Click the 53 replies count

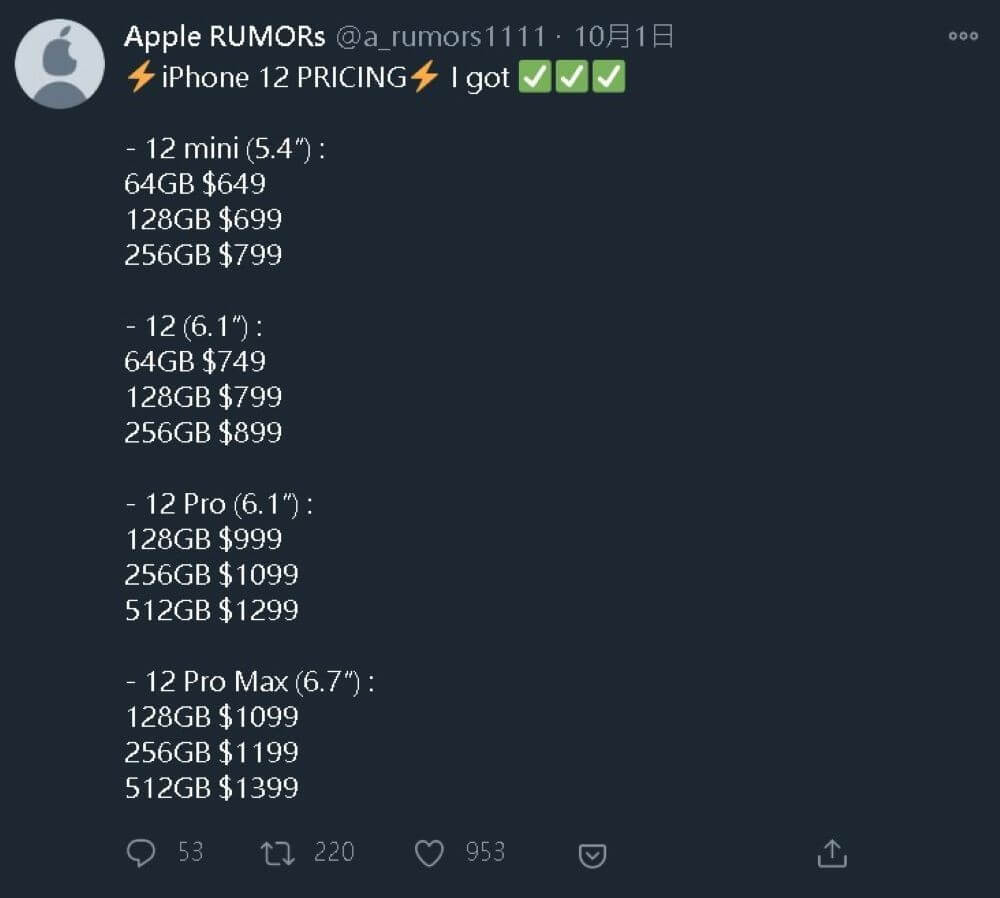click(x=190, y=852)
